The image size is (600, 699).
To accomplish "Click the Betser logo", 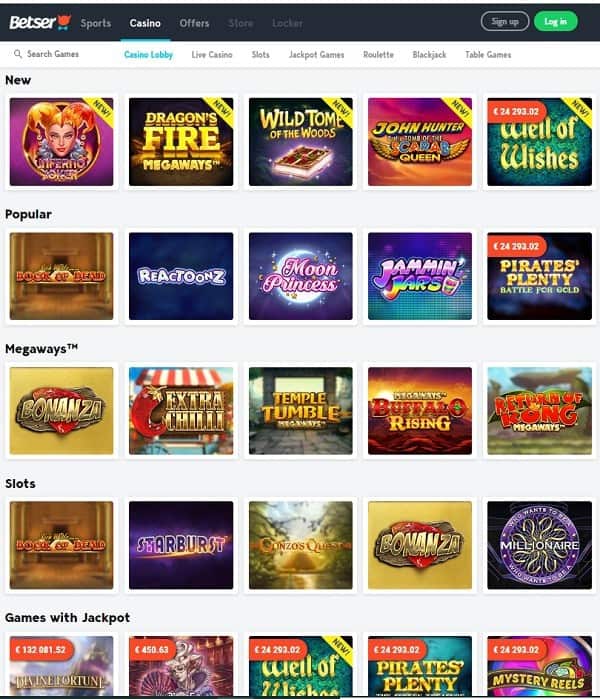I will [x=40, y=22].
